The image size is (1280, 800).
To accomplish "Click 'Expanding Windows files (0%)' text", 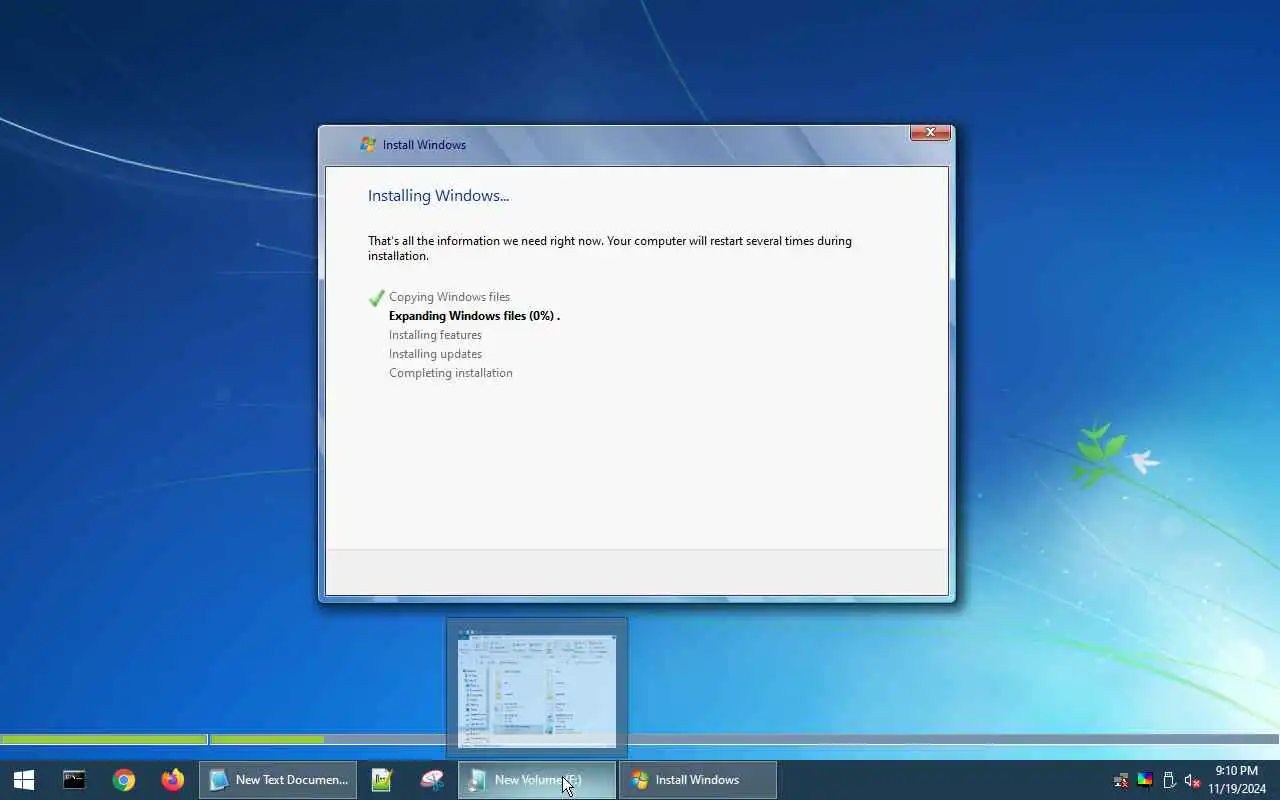I will pyautogui.click(x=474, y=316).
